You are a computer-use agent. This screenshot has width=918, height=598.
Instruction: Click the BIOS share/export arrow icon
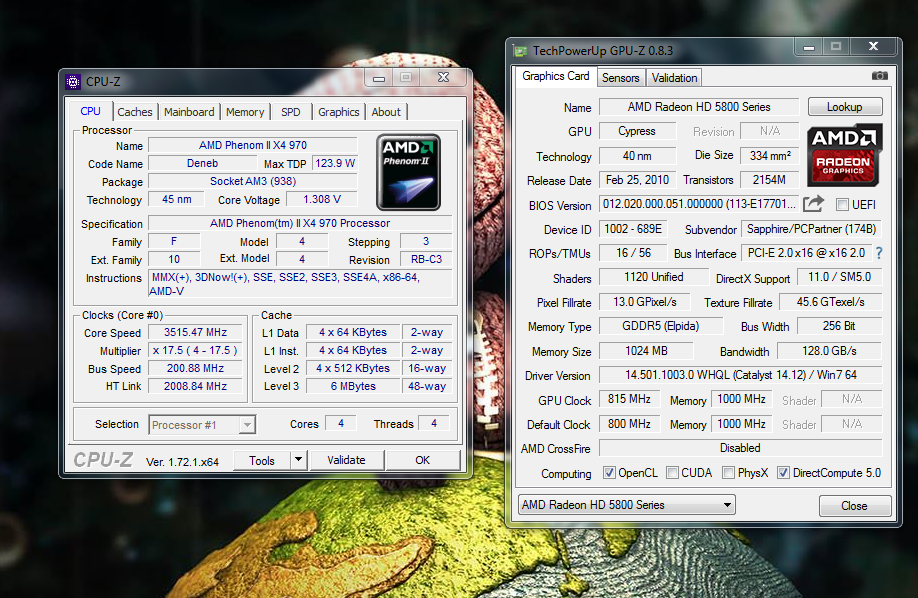pyautogui.click(x=813, y=204)
